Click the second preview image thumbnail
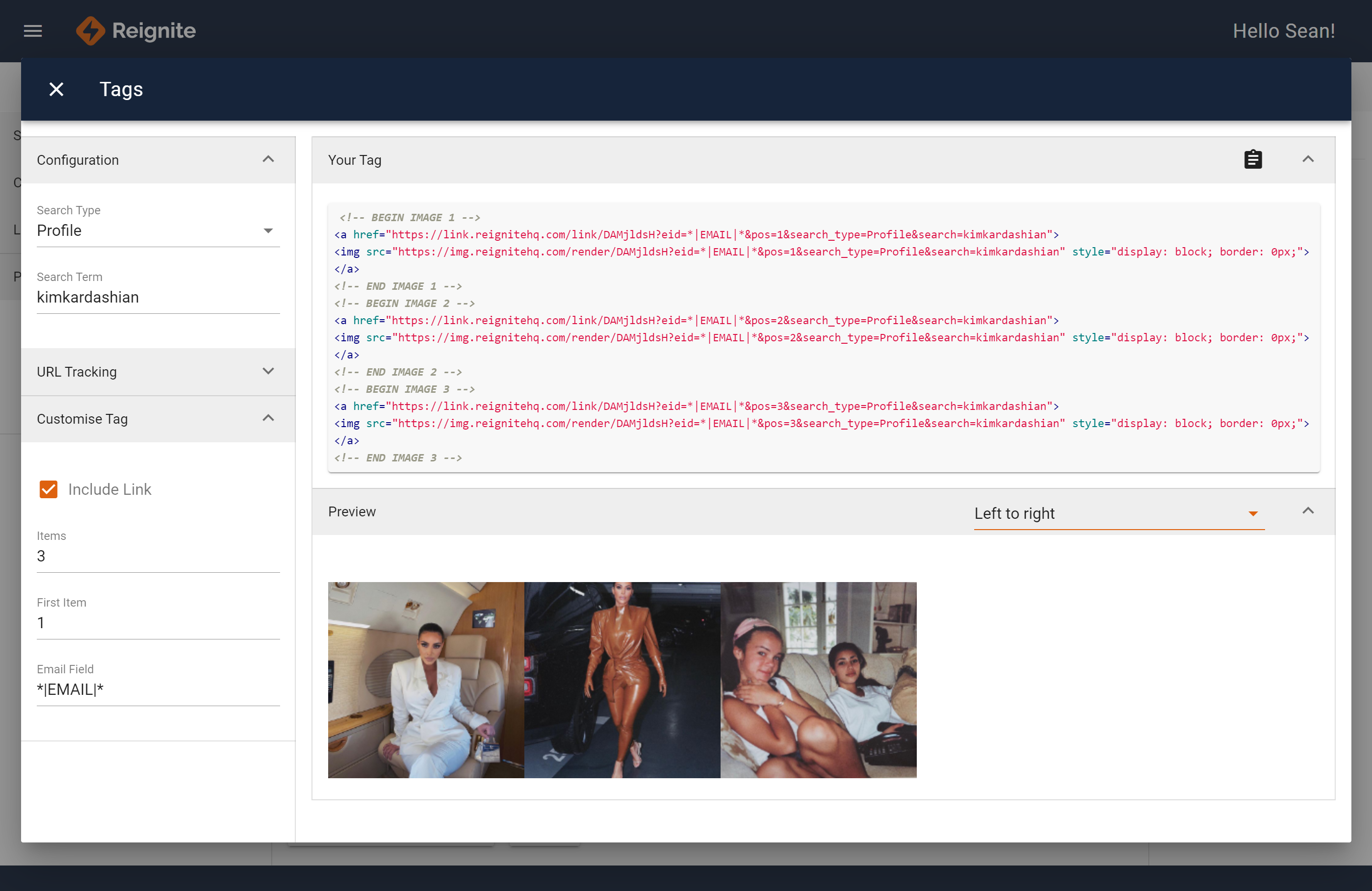This screenshot has height=891, width=1372. [x=621, y=680]
